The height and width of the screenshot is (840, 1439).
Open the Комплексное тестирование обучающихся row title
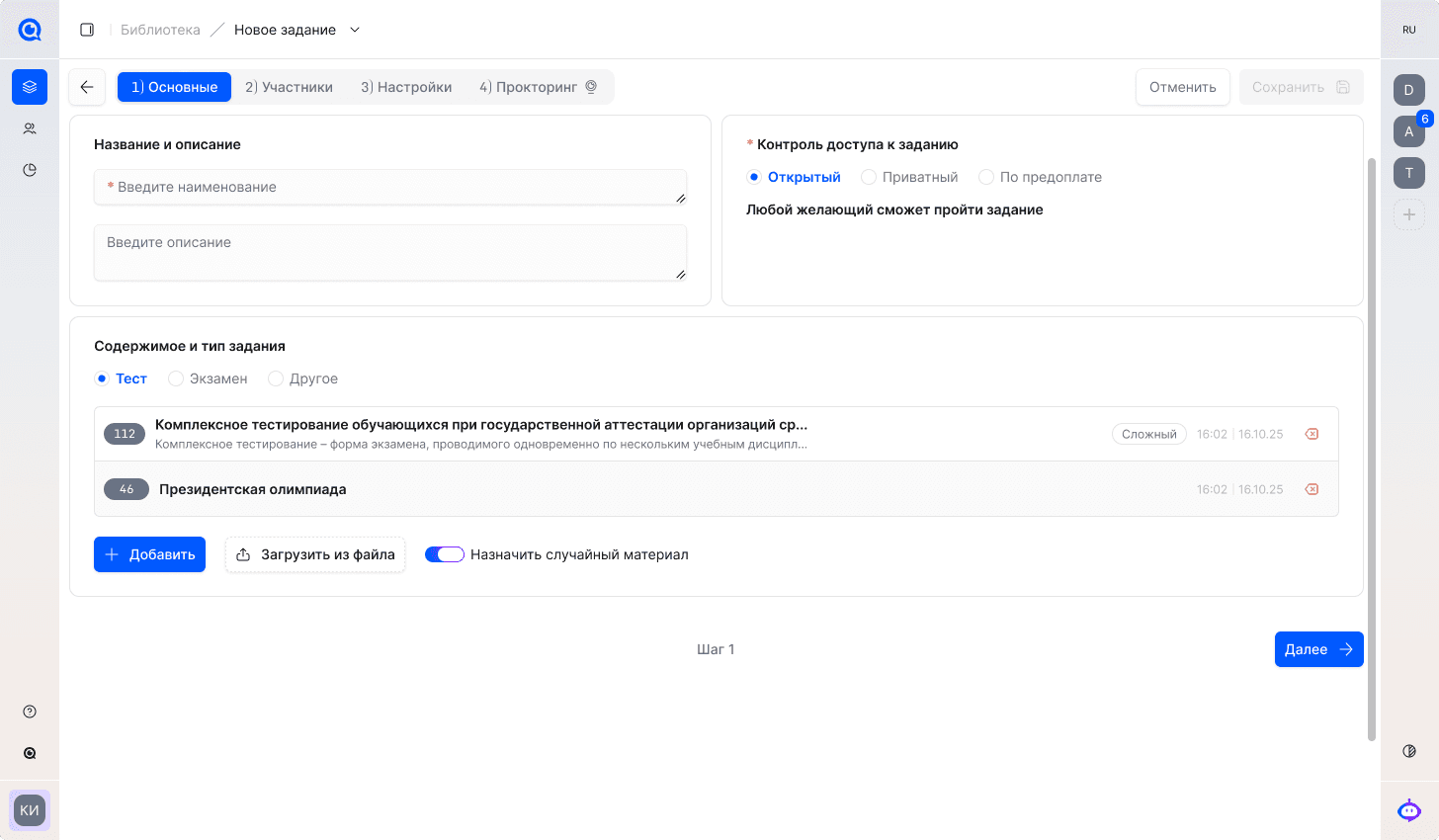point(481,425)
